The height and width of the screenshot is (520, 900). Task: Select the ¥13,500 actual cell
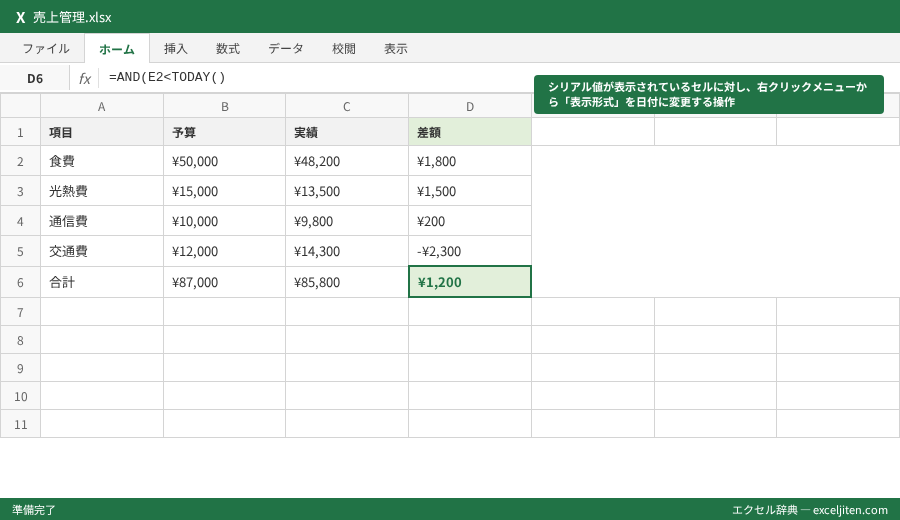347,191
